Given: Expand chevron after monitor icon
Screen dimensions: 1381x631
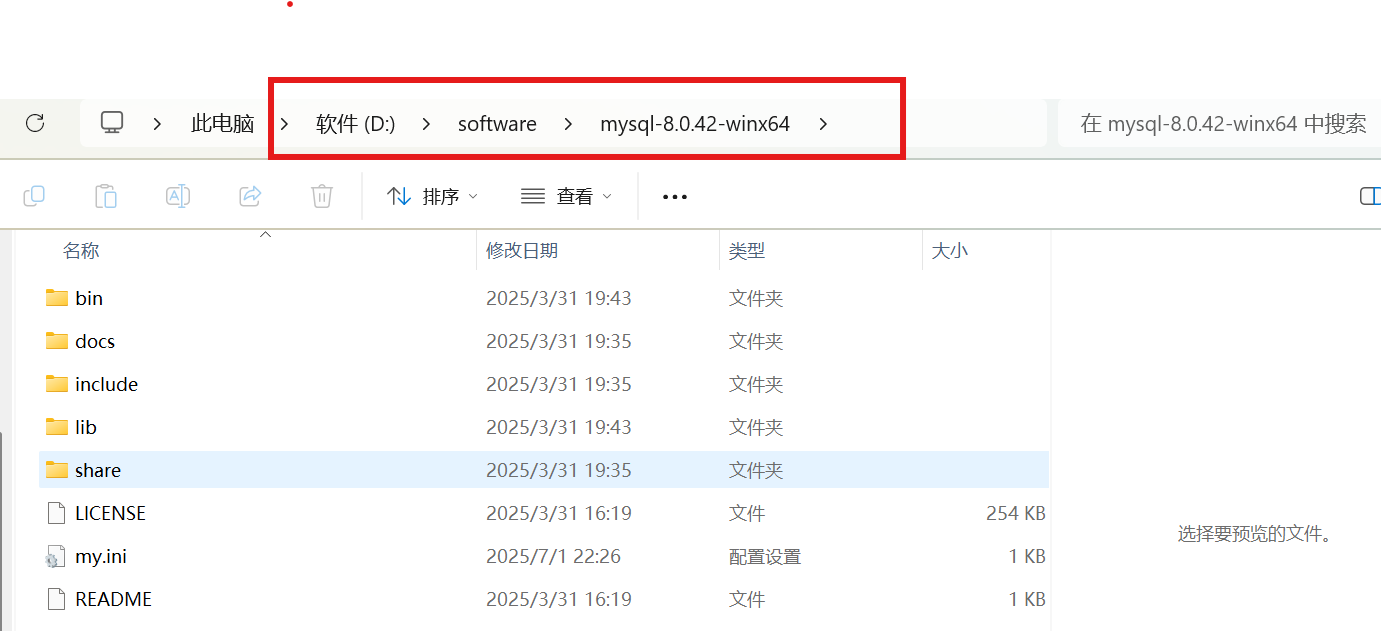Looking at the screenshot, I should click(157, 124).
